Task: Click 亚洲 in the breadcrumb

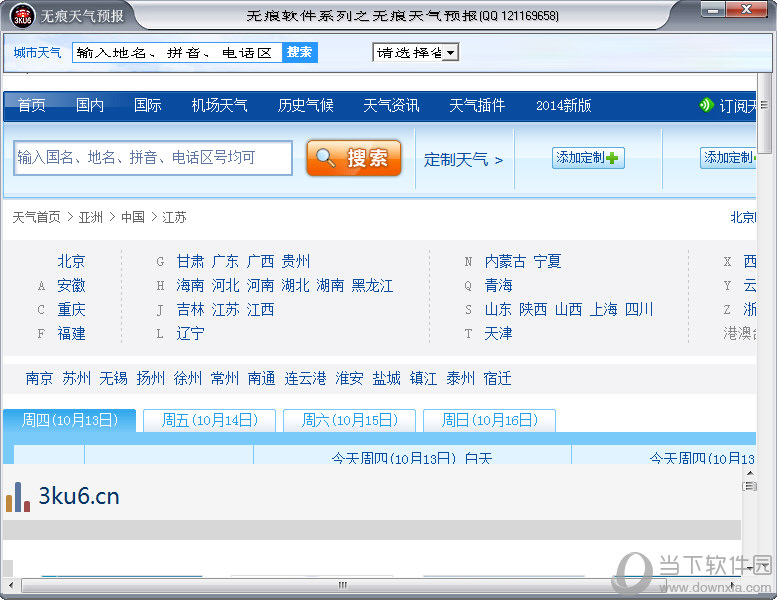Action: (91, 217)
